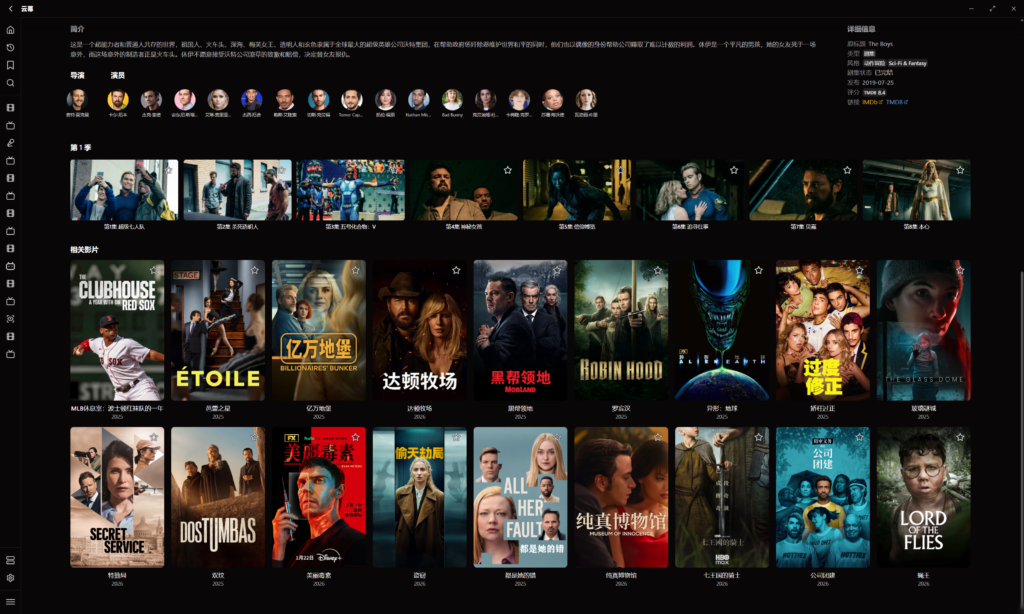
Task: Open the face-scan library icon in sidebar
Action: [10, 319]
